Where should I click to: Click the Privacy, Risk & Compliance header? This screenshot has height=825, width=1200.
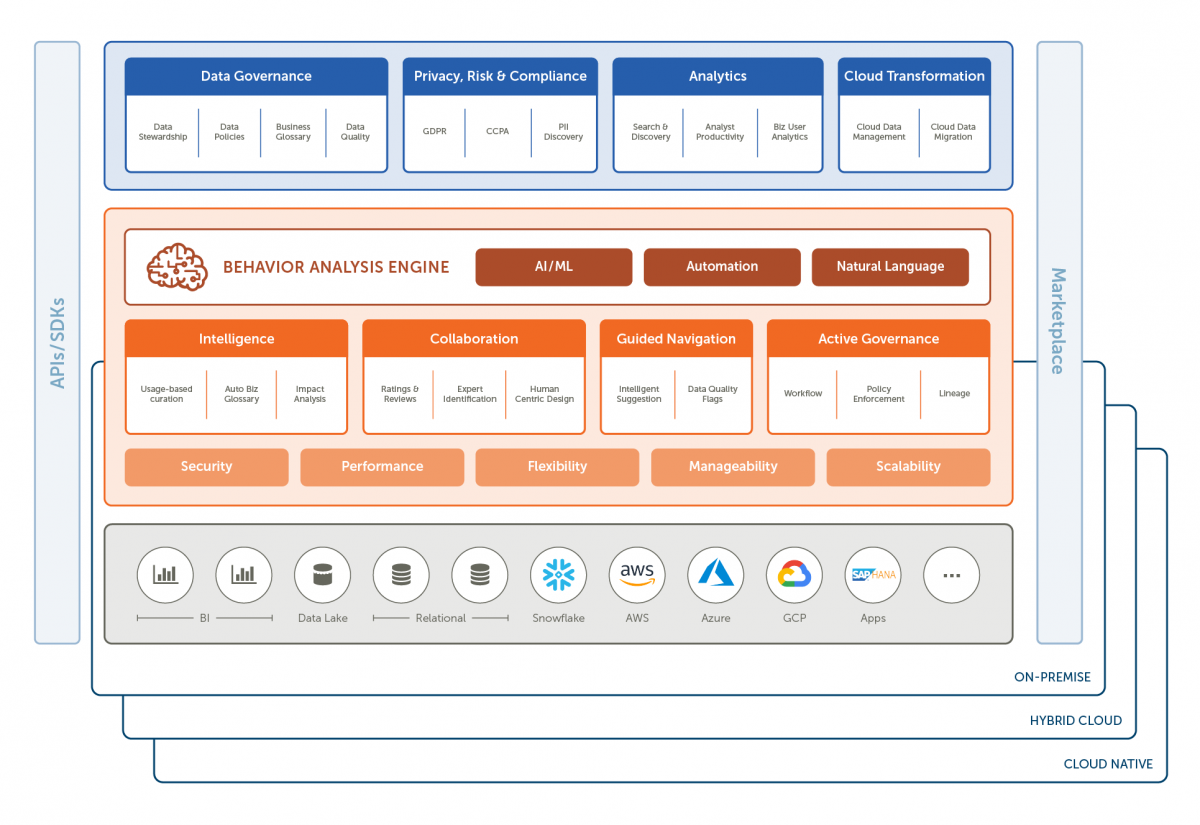tap(500, 76)
